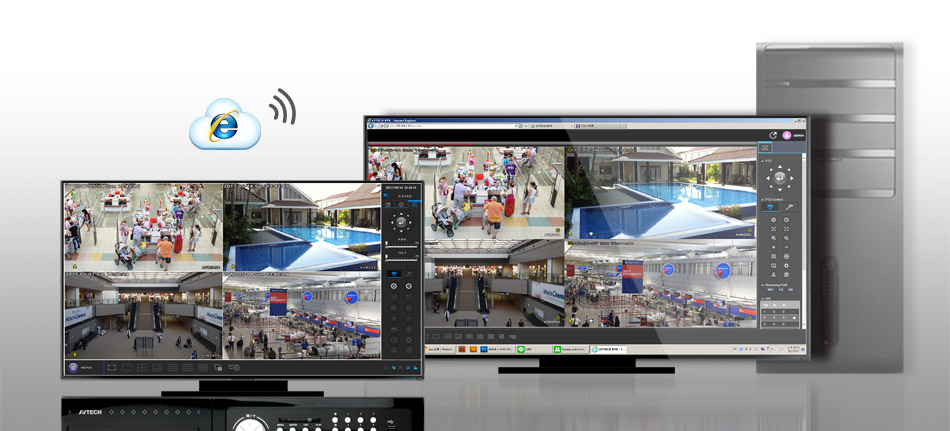Switch to the AVTECH browser tab

(x=552, y=125)
